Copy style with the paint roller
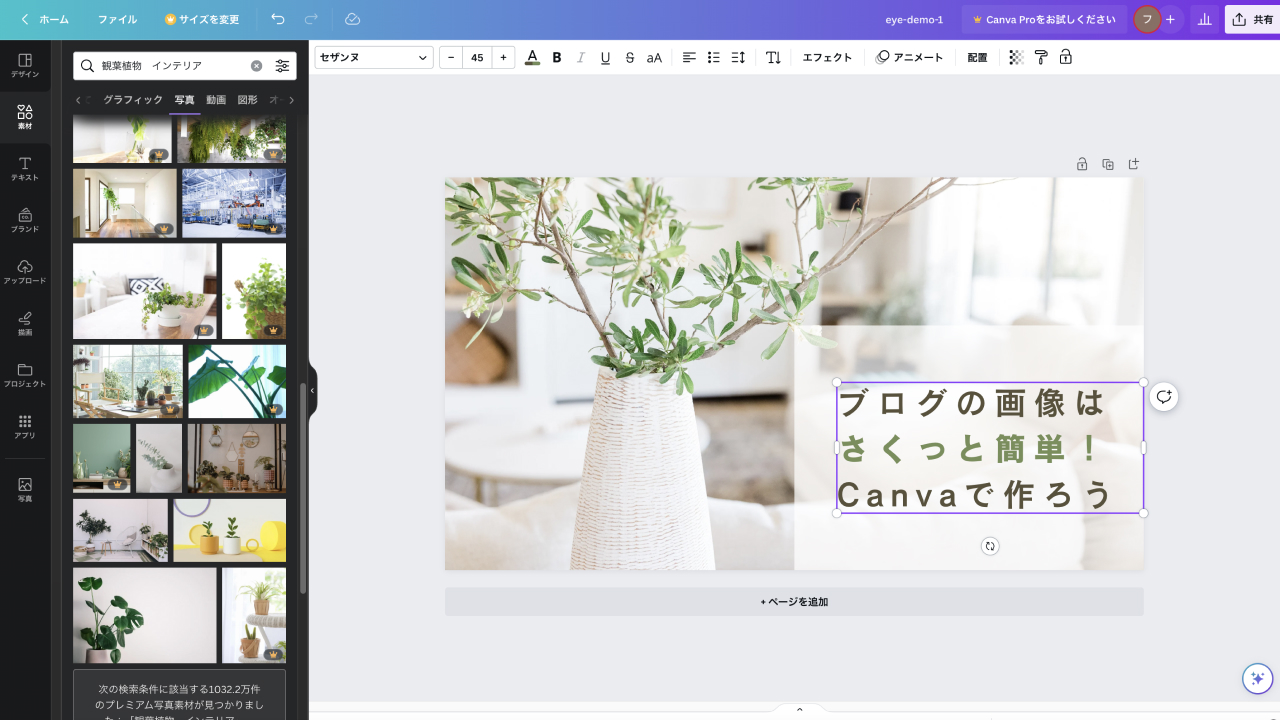This screenshot has width=1280, height=720. [x=1041, y=57]
